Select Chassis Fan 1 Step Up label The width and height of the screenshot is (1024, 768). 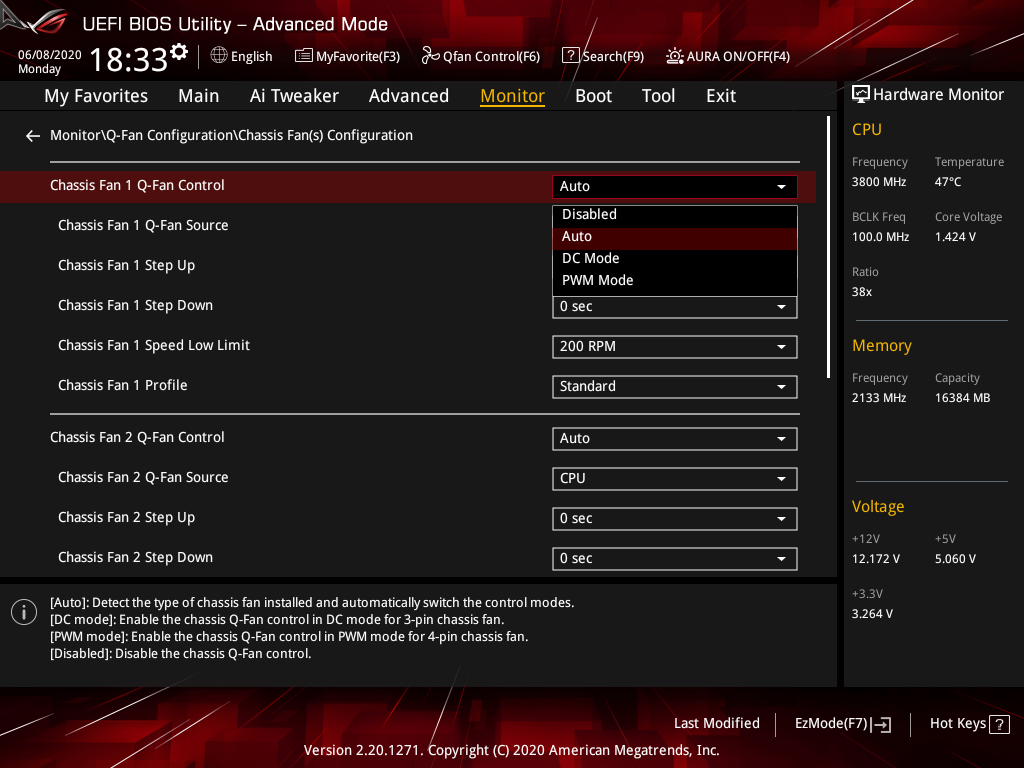(126, 265)
